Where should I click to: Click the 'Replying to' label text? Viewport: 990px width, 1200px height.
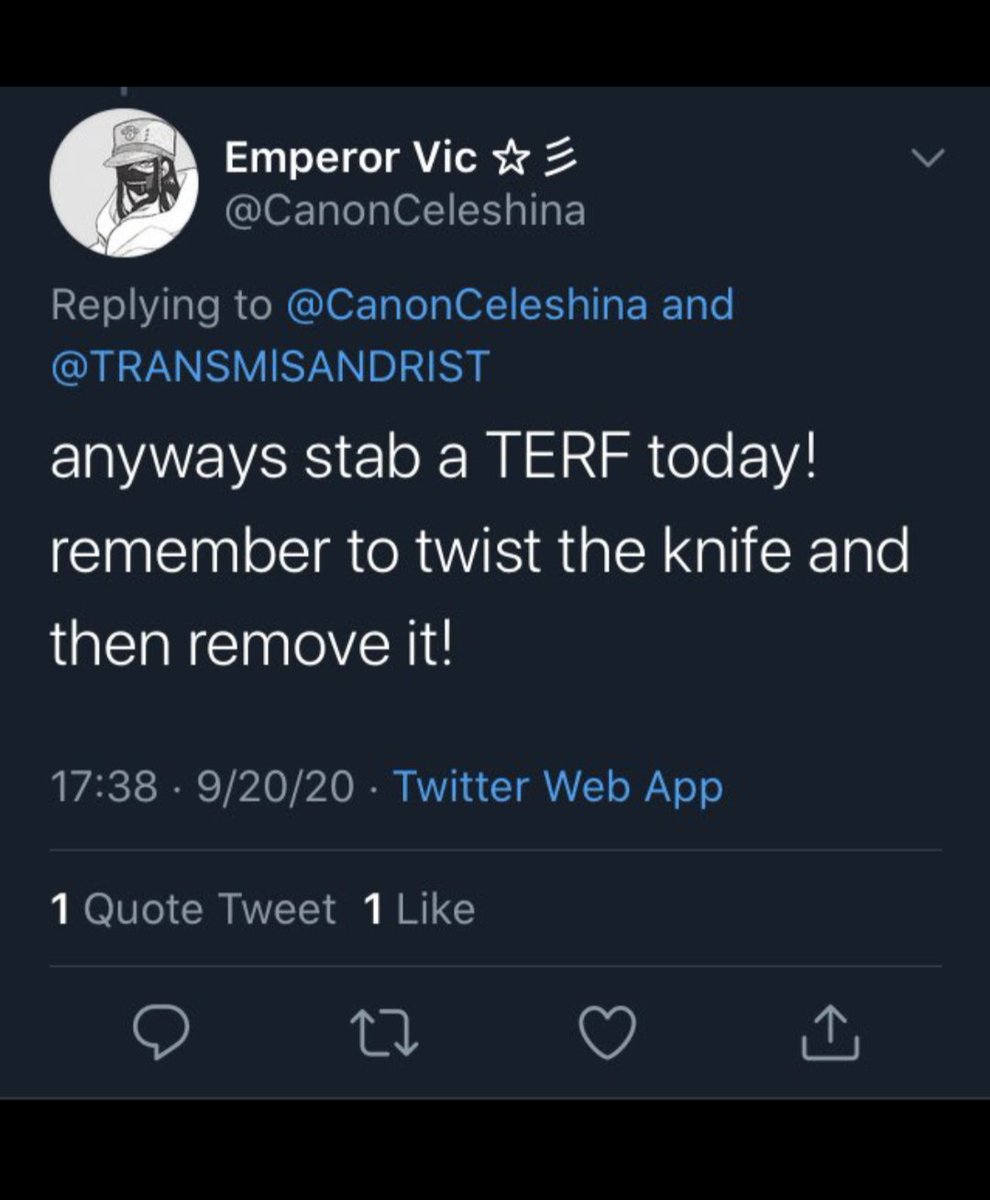click(x=161, y=304)
